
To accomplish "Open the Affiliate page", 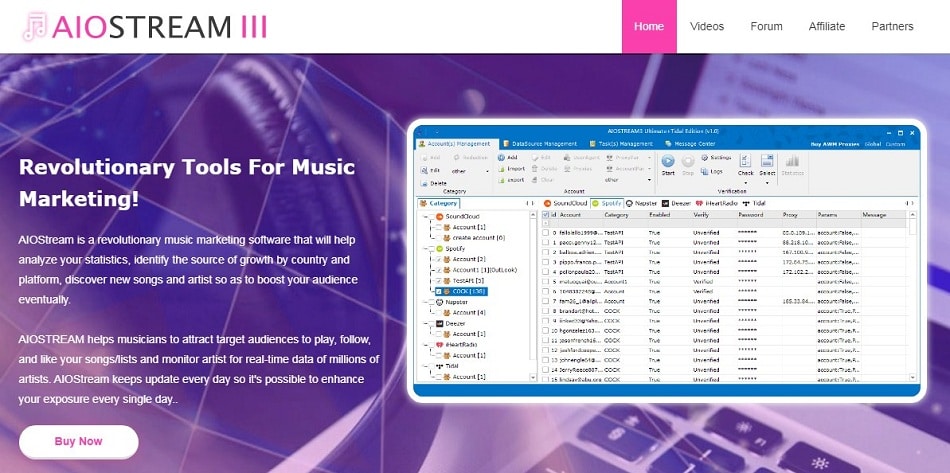I will click(826, 27).
